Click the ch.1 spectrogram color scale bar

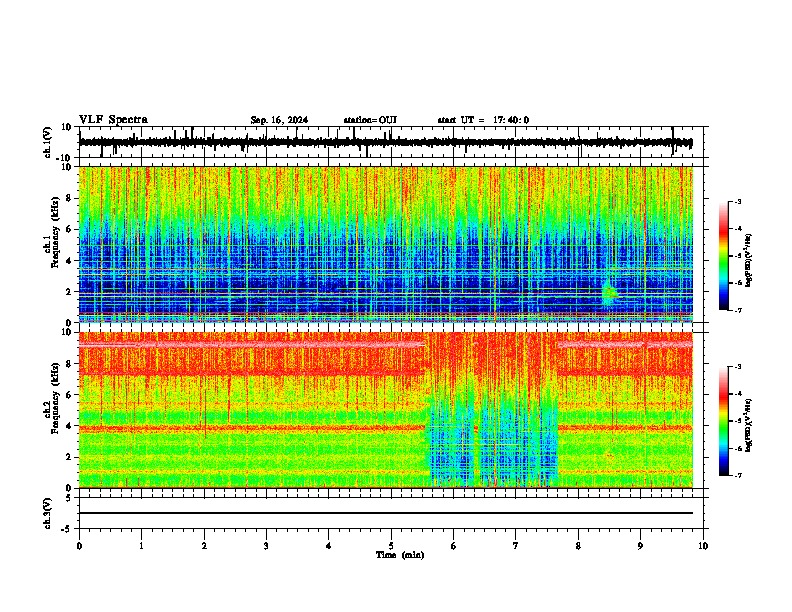[723, 256]
